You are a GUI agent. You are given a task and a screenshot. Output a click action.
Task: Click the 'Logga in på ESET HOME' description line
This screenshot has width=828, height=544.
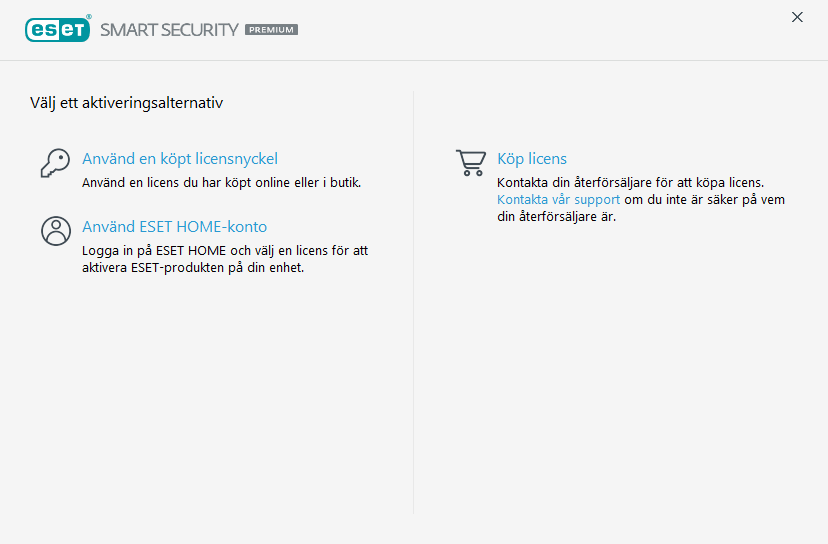pyautogui.click(x=225, y=251)
